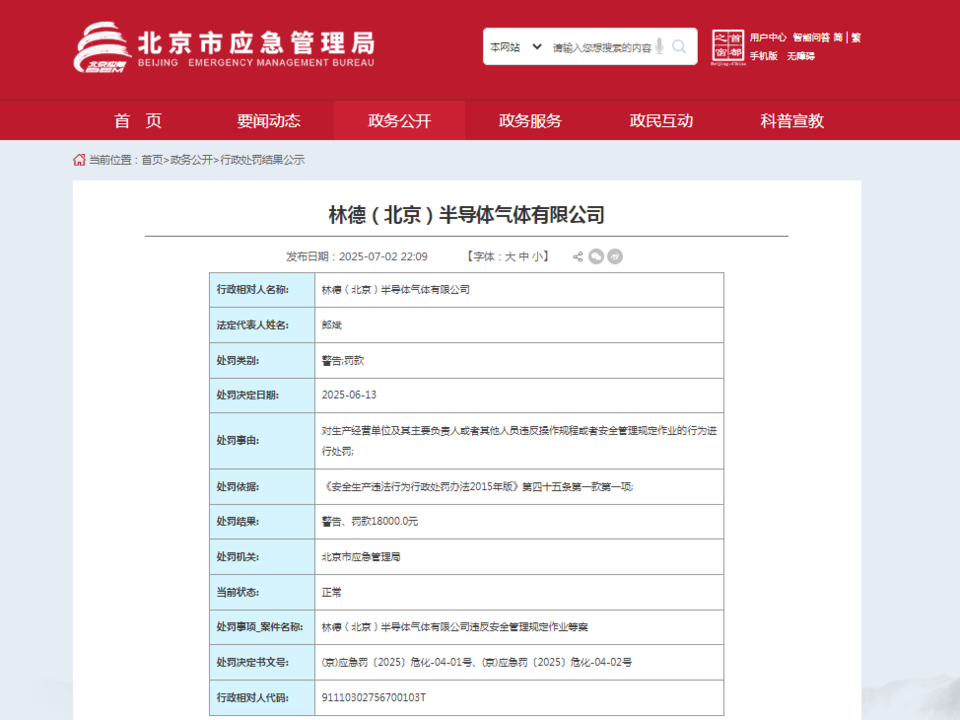
Task: Open the 用户中心 link
Action: coord(768,37)
